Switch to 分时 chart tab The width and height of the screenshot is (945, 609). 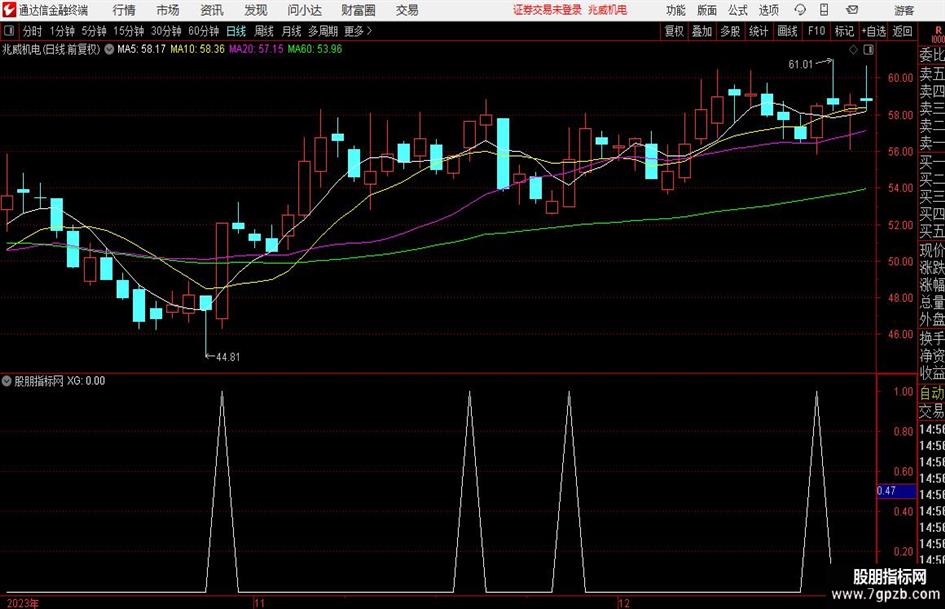[x=32, y=31]
